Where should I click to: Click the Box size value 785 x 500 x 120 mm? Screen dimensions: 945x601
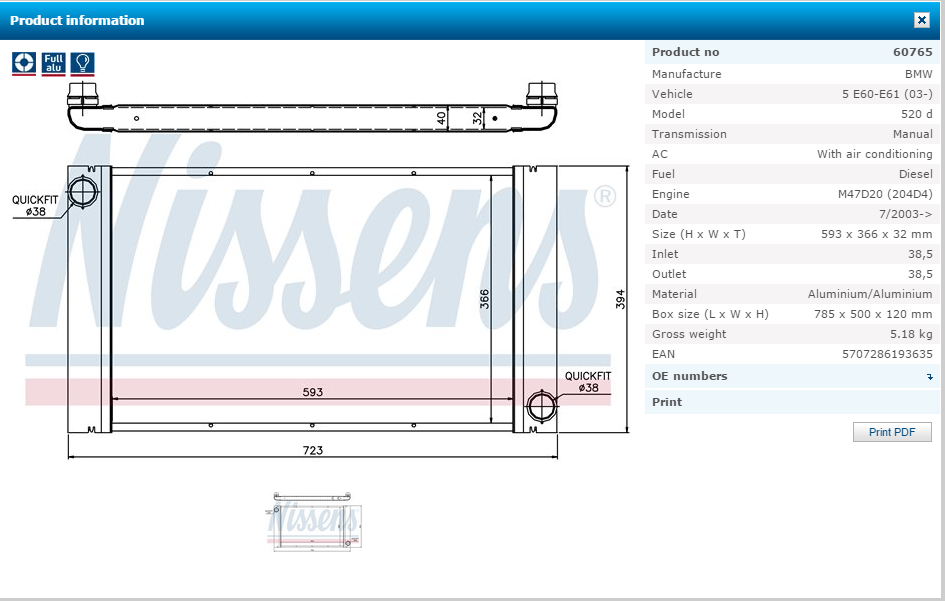[873, 314]
